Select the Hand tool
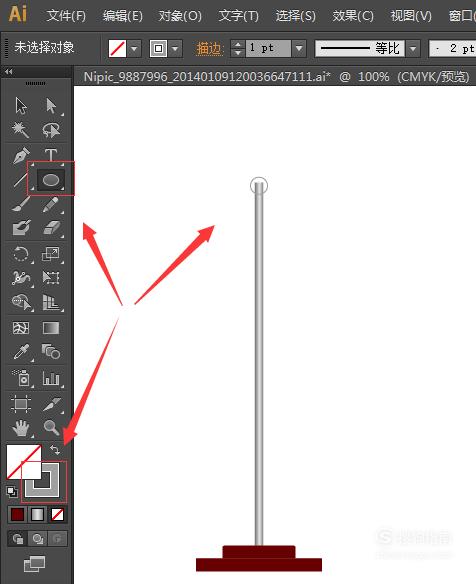 (x=21, y=428)
